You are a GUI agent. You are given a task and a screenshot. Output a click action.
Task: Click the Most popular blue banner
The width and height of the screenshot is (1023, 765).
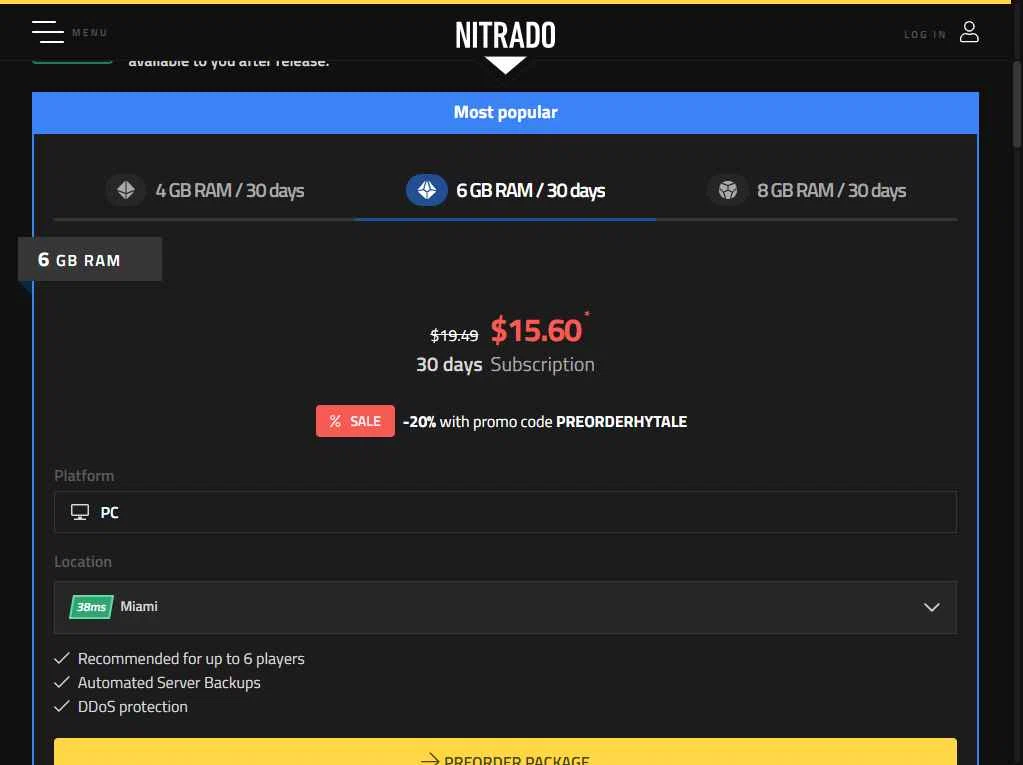pyautogui.click(x=505, y=113)
